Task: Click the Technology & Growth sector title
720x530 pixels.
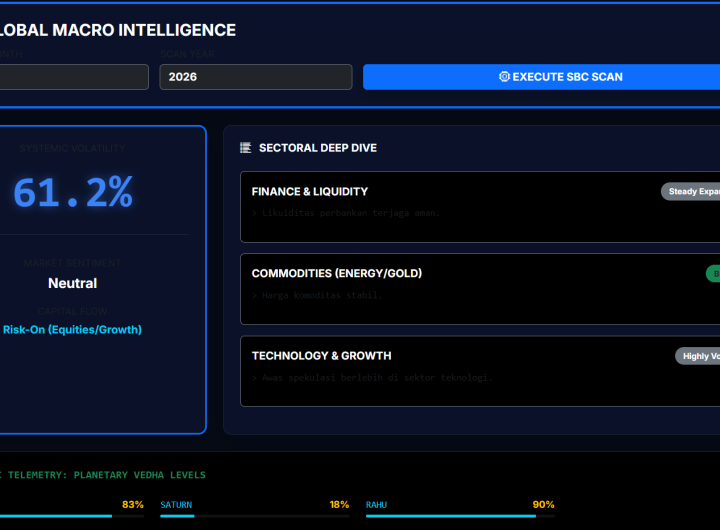Action: click(321, 355)
